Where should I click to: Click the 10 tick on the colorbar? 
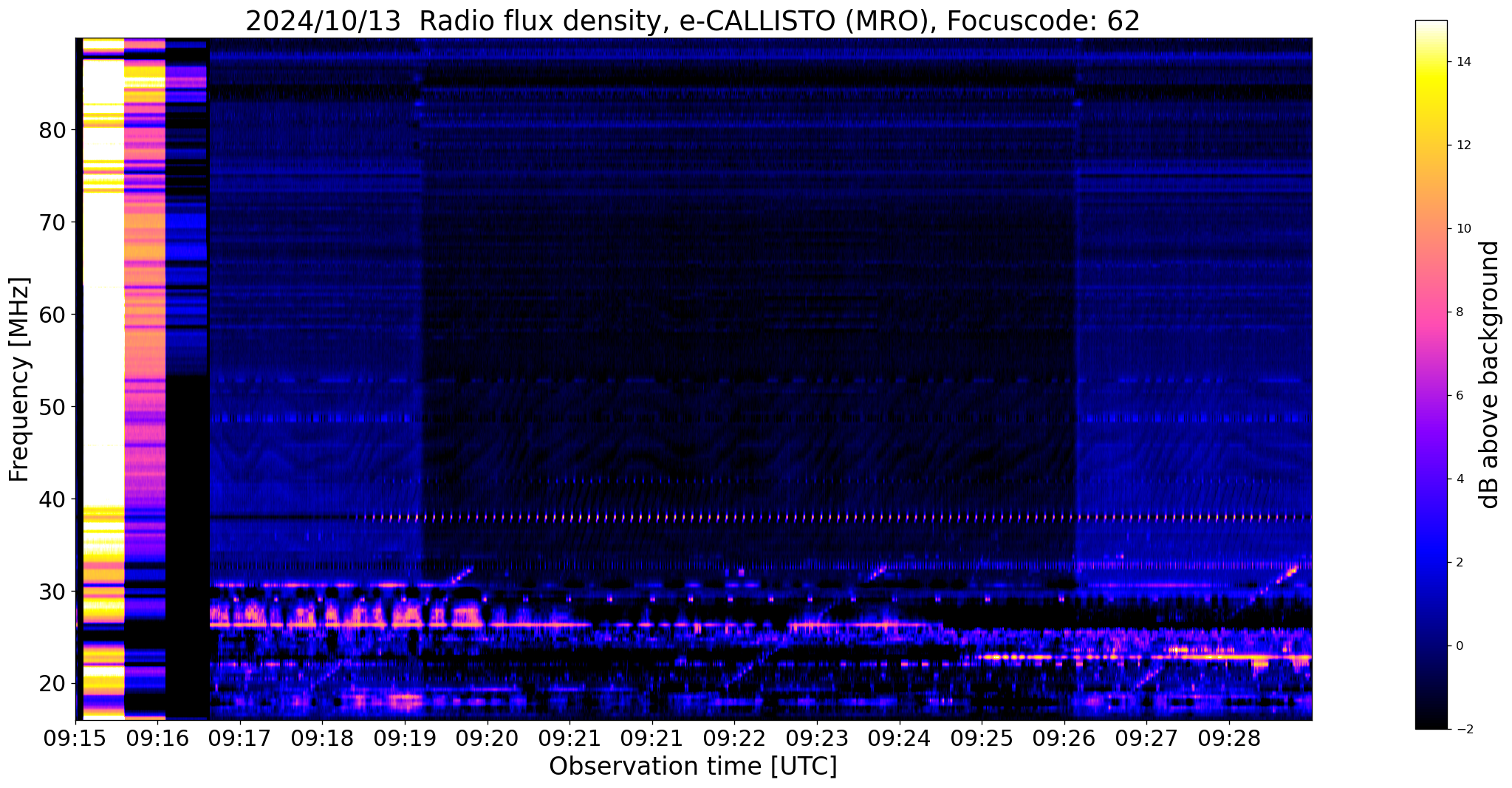point(1463,229)
